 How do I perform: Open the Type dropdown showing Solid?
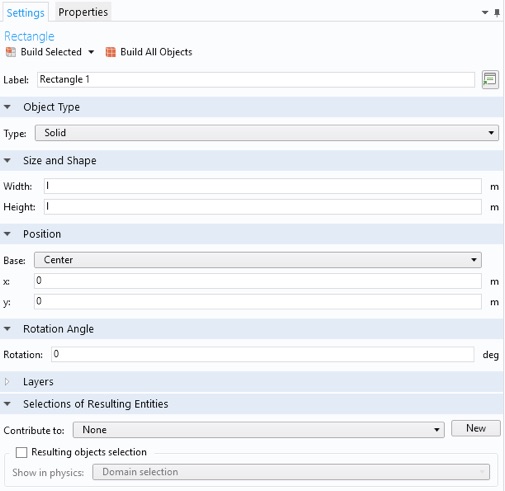pos(267,133)
